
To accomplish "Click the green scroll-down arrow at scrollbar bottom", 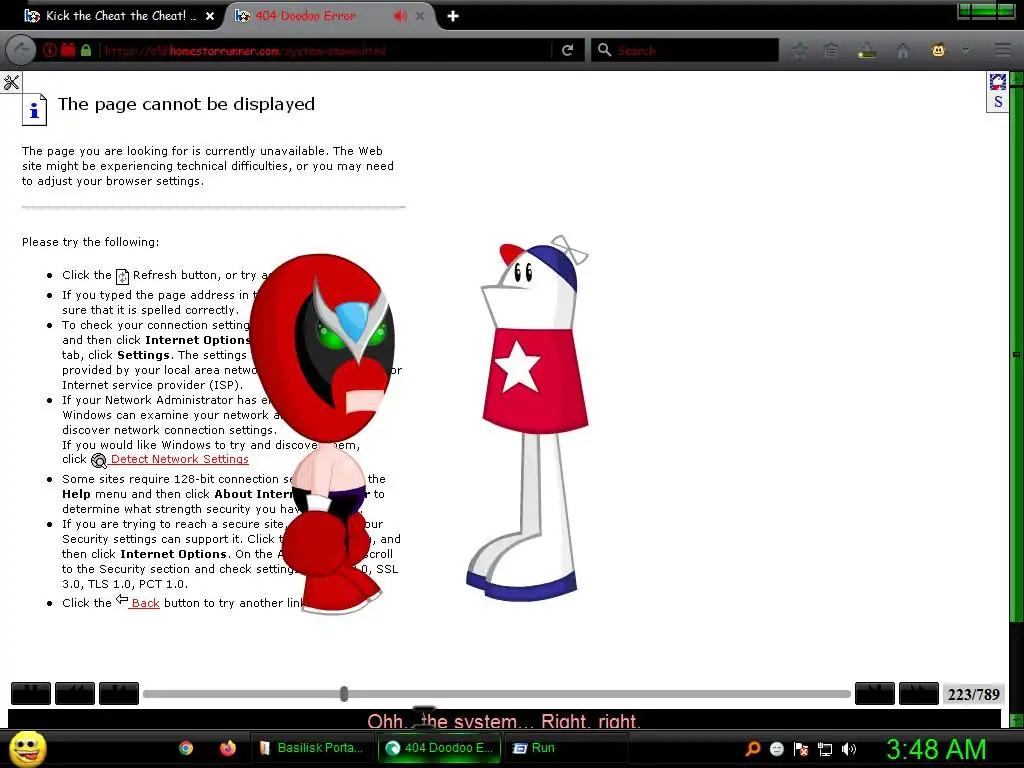I will coord(1017,720).
